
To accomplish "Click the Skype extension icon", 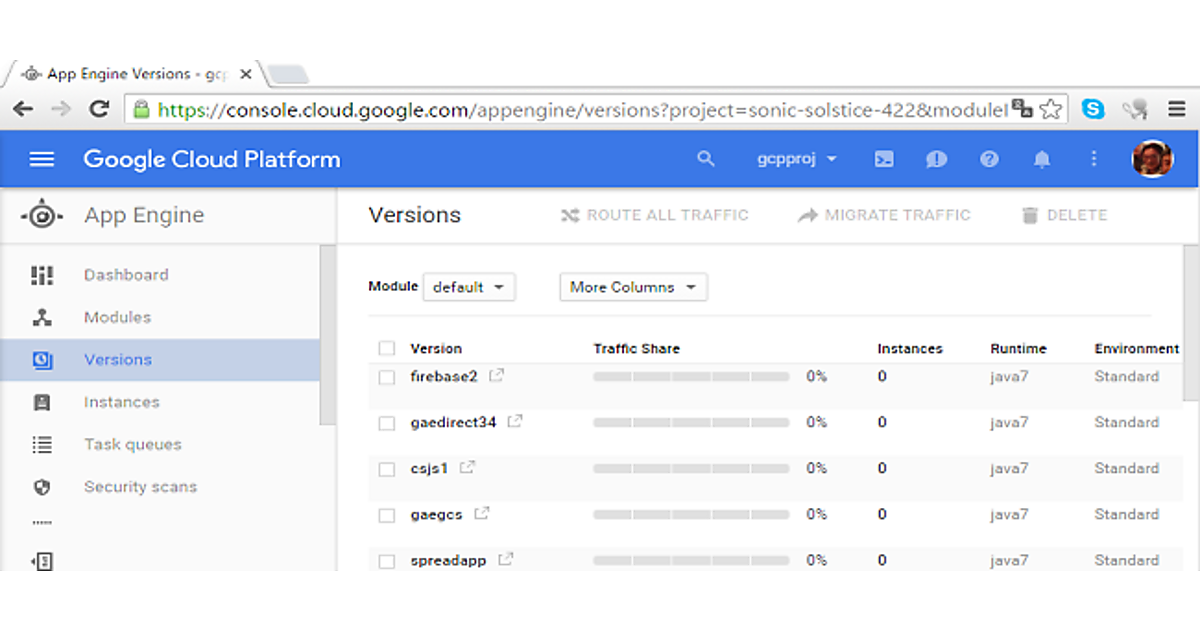I will (1094, 109).
